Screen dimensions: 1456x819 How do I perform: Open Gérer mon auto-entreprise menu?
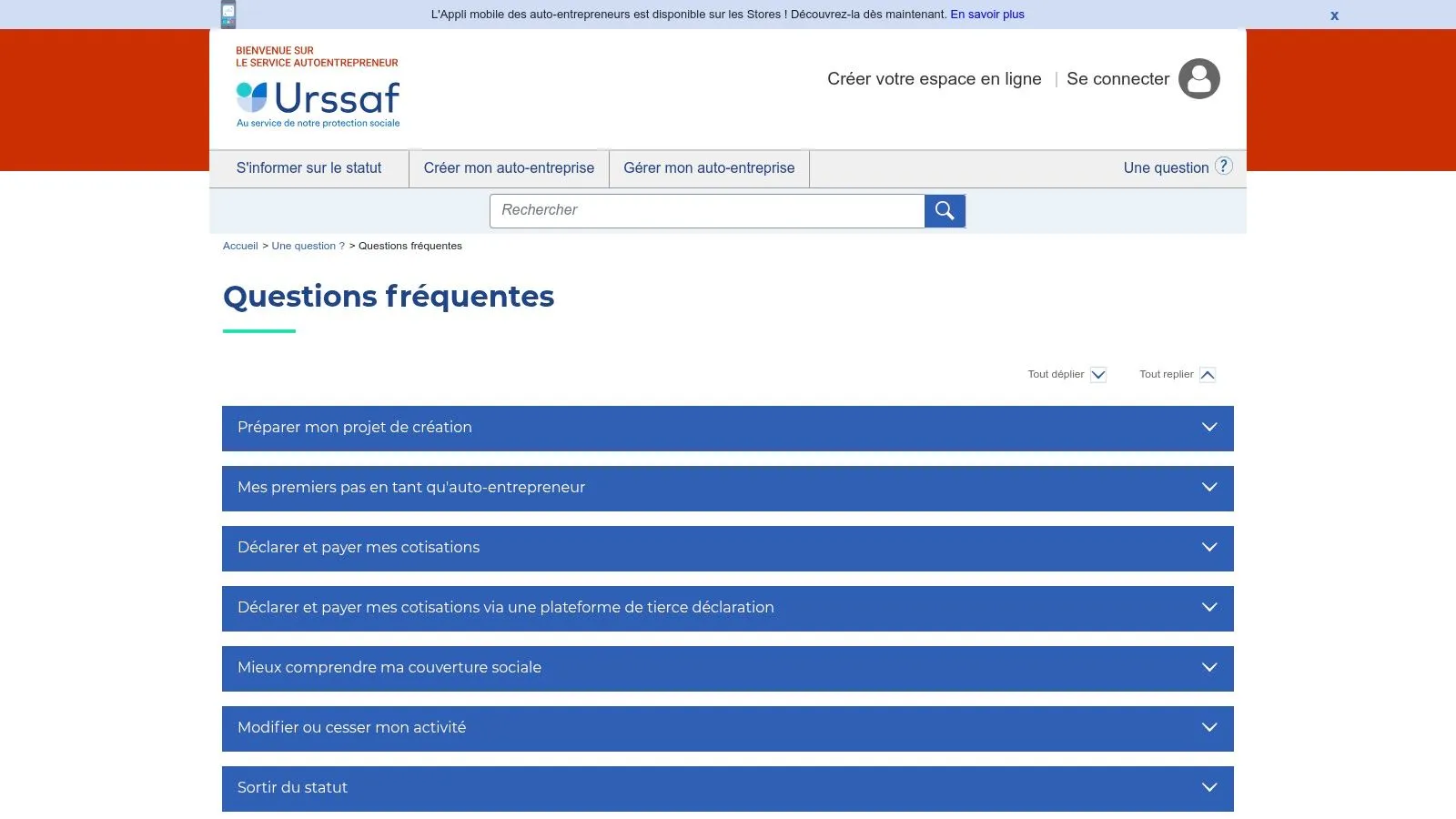pos(709,168)
